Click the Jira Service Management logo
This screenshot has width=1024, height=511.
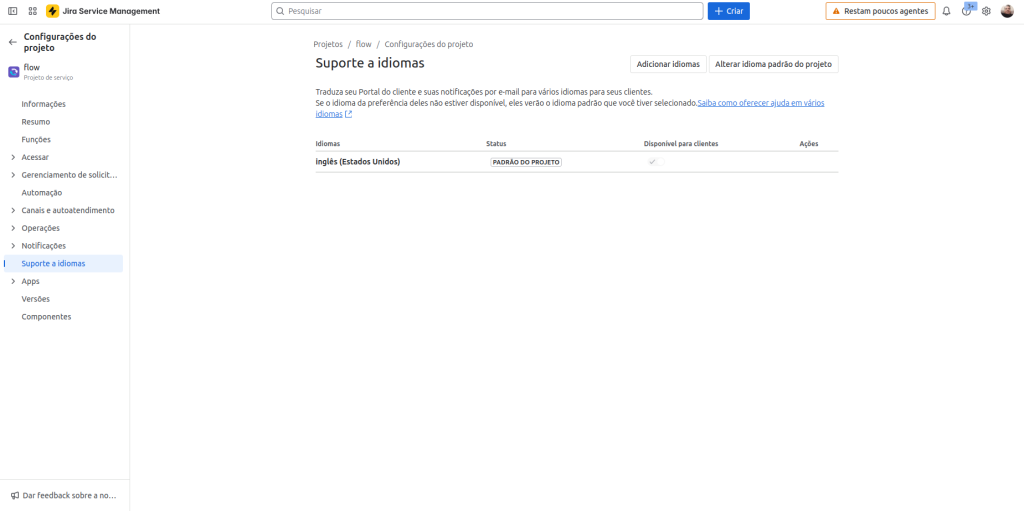52,11
